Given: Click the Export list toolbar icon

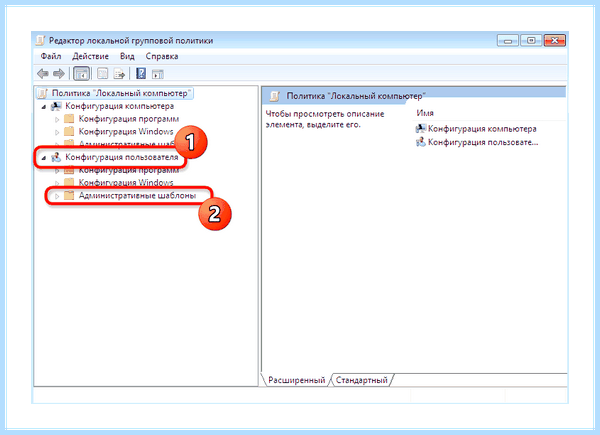Looking at the screenshot, I should click(119, 73).
